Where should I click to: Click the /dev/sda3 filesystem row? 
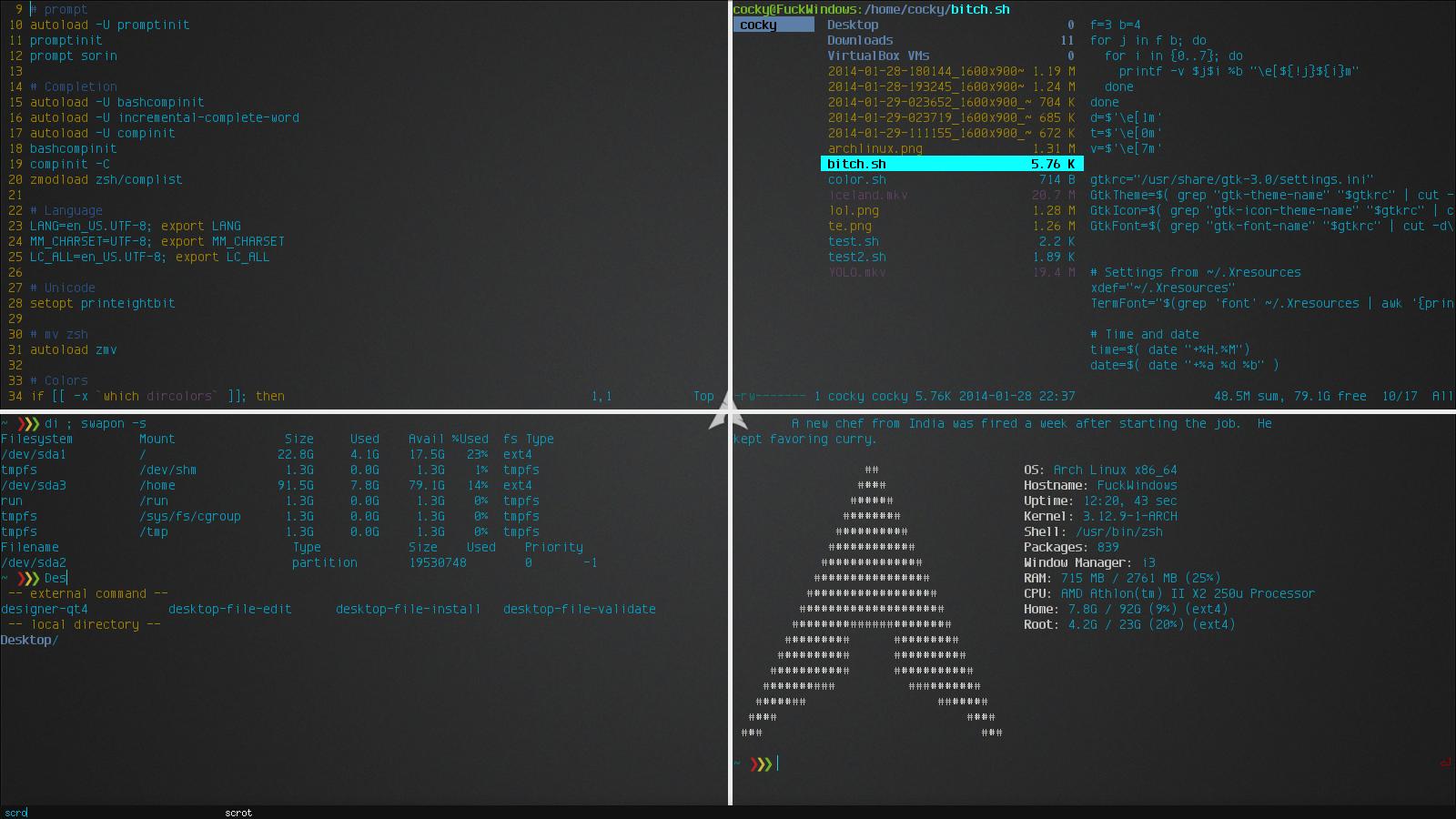(x=267, y=485)
